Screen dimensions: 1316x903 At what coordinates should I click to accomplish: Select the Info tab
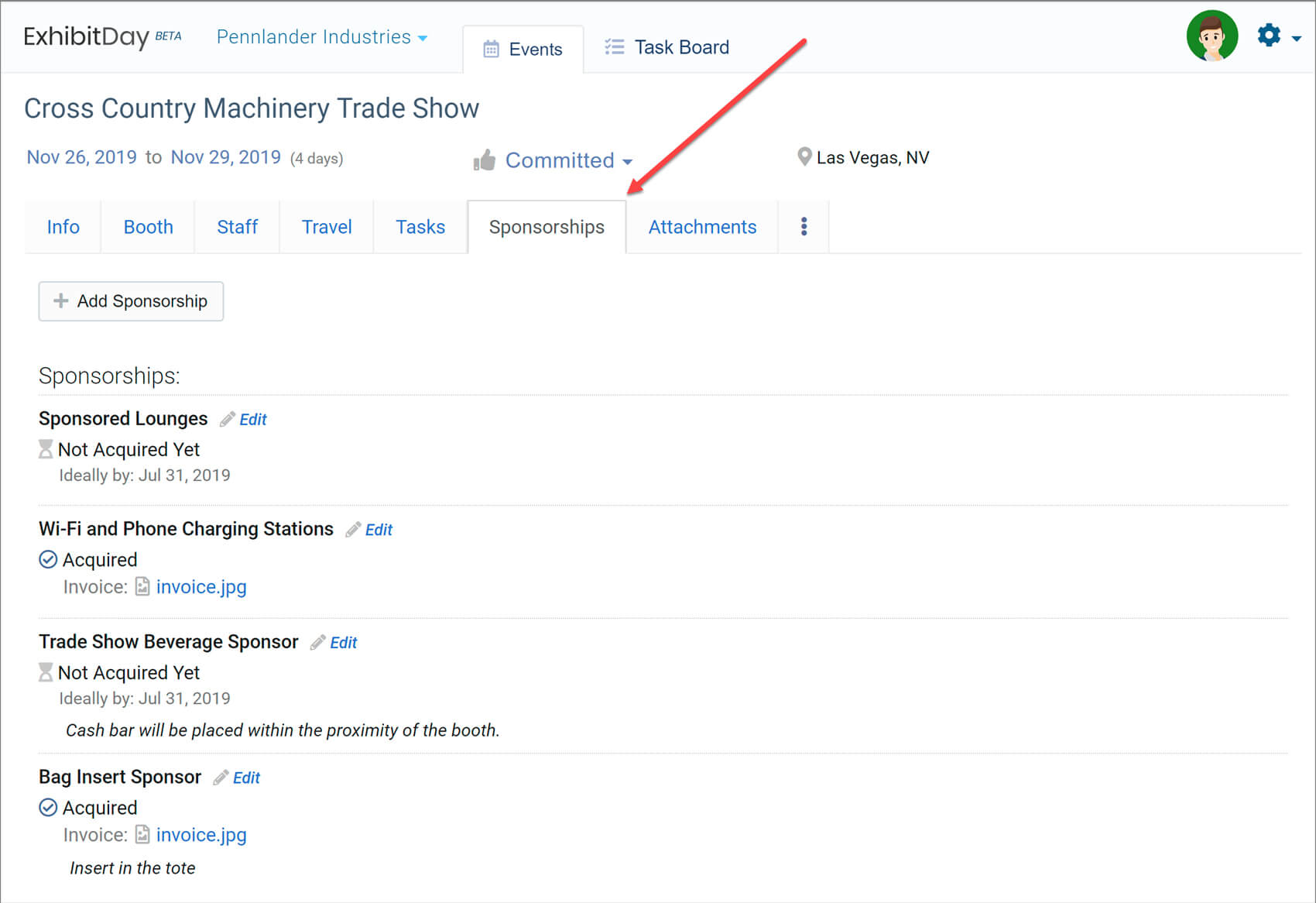[x=63, y=226]
